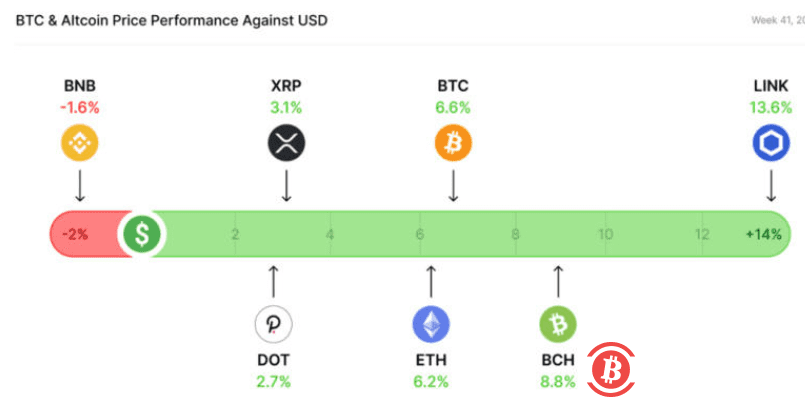The width and height of the screenshot is (805, 409).
Task: Click the 10 tick mark on scale
Action: pyautogui.click(x=606, y=235)
